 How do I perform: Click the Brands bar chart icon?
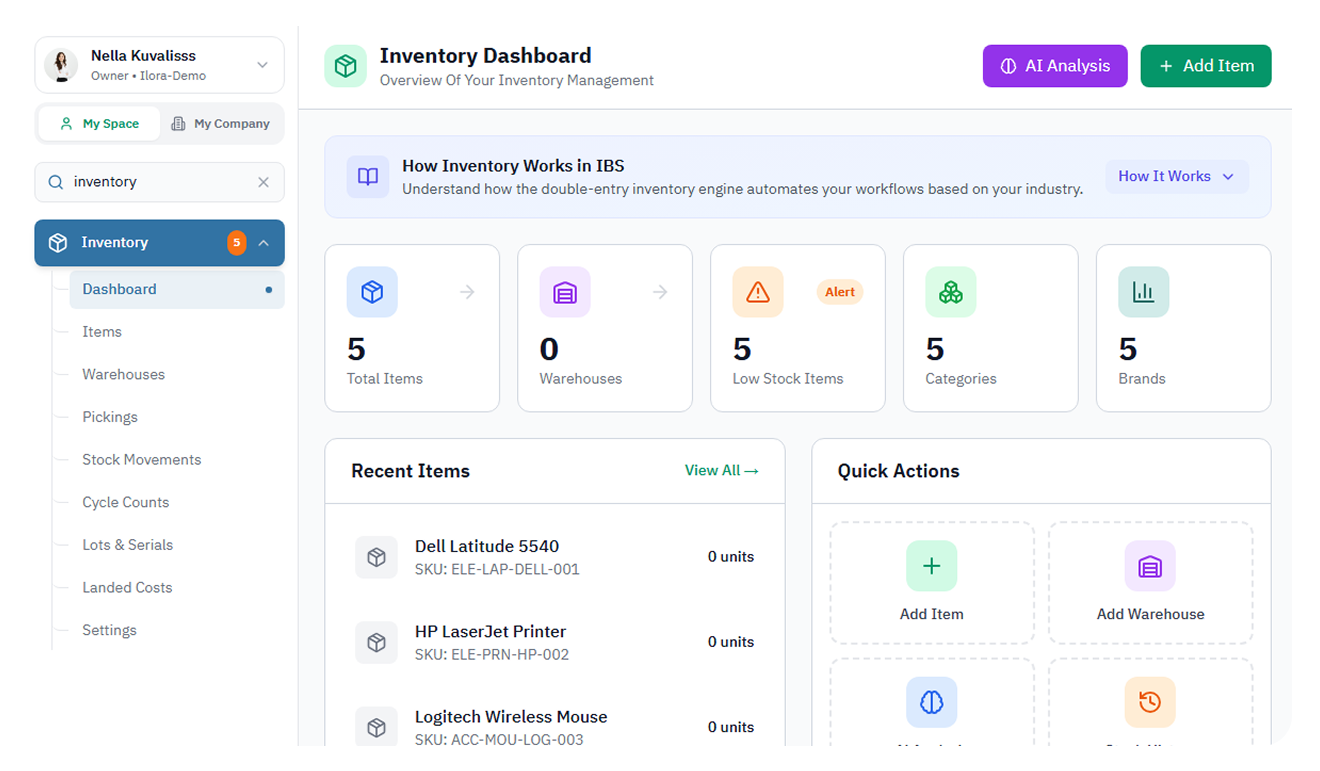pyautogui.click(x=1144, y=292)
